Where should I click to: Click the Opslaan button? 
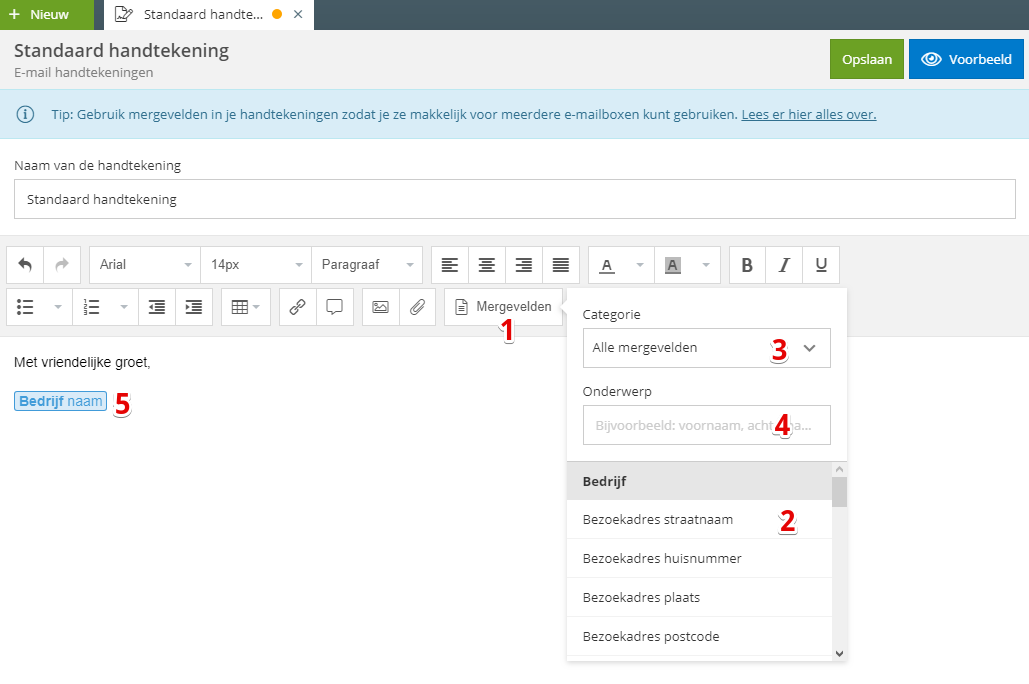click(866, 59)
